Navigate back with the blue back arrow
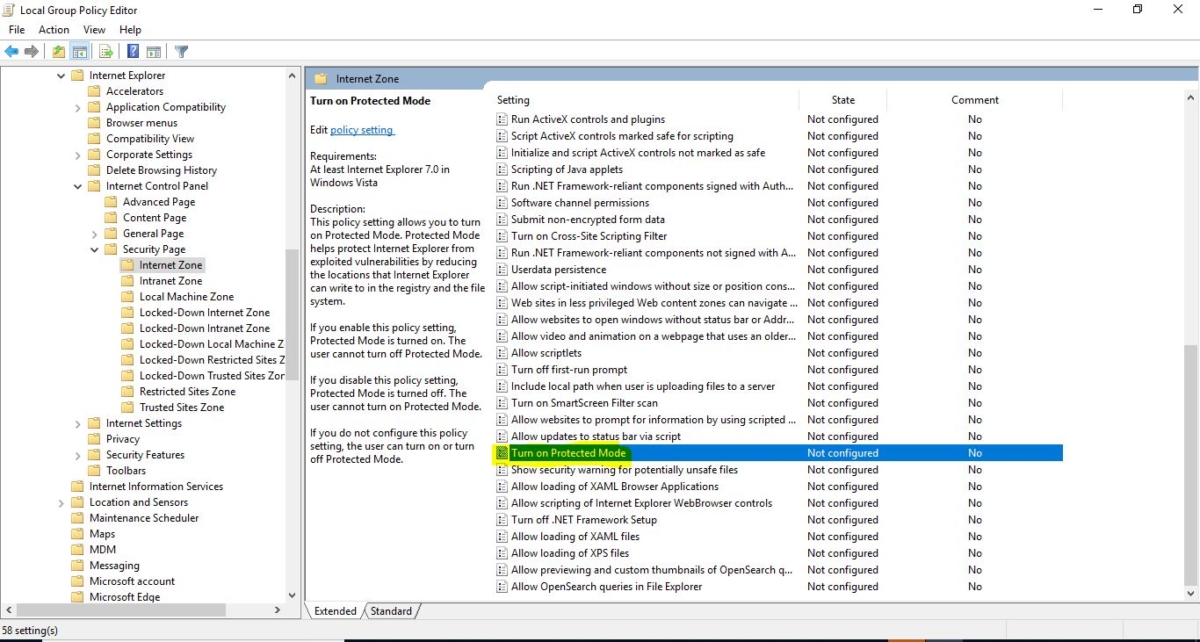This screenshot has height=642, width=1200. [x=10, y=51]
